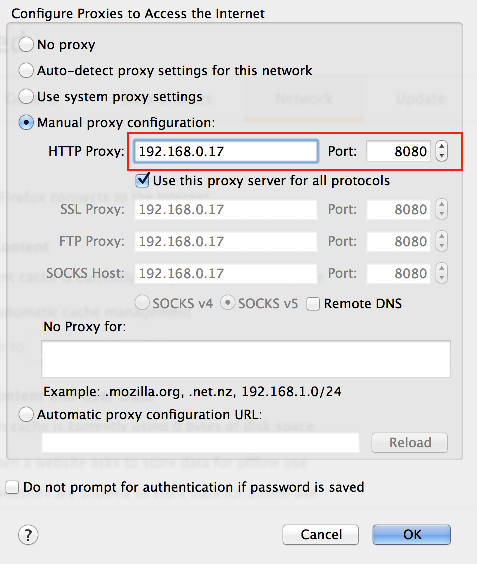Viewport: 477px width, 564px height.
Task: Decrease HTTP port with the stepper down arrow
Action: click(441, 156)
